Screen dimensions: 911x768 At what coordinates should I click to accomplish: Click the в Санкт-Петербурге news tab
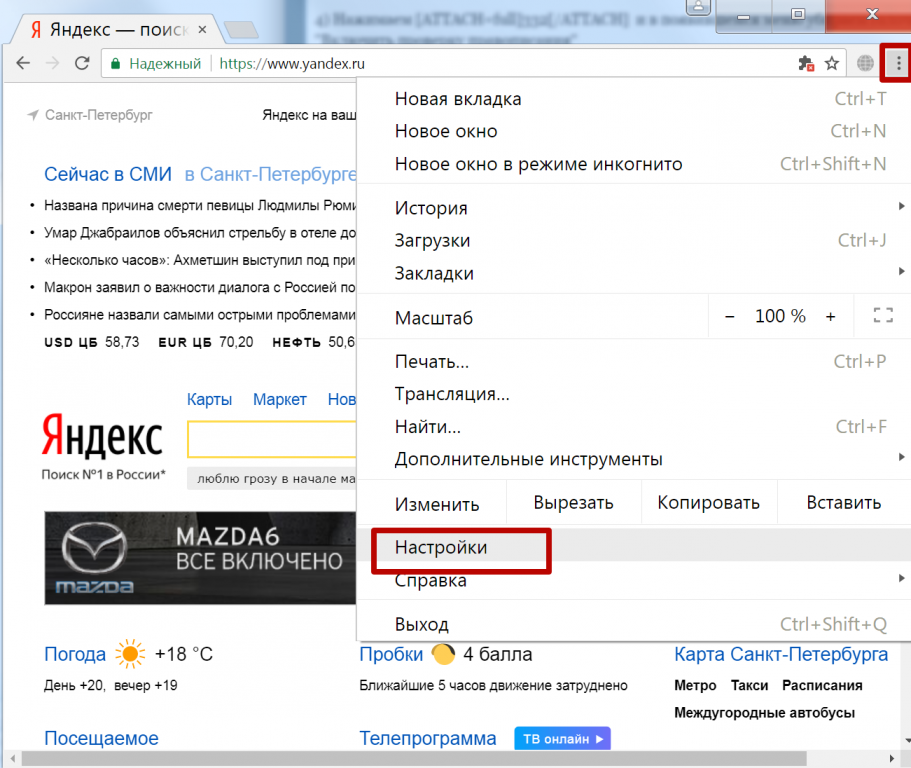pyautogui.click(x=270, y=174)
